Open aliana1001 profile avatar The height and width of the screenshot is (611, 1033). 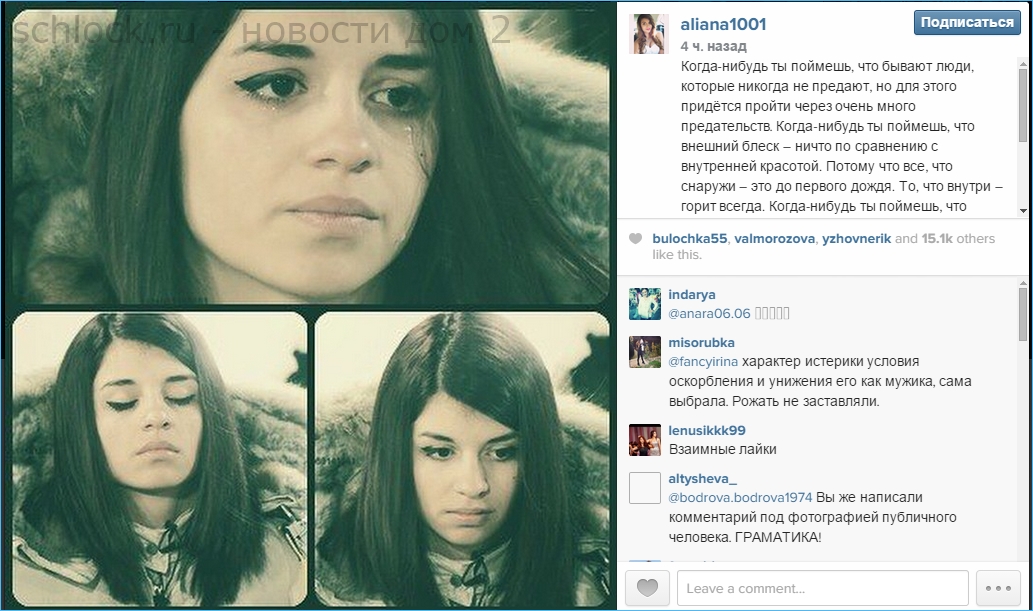point(651,33)
